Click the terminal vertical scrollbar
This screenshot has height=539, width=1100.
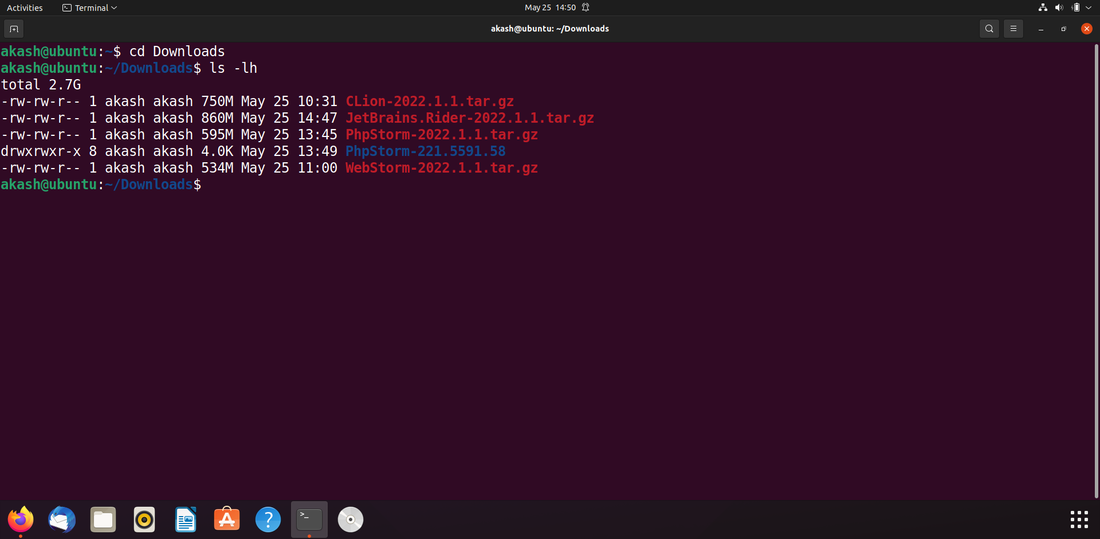[x=1096, y=270]
